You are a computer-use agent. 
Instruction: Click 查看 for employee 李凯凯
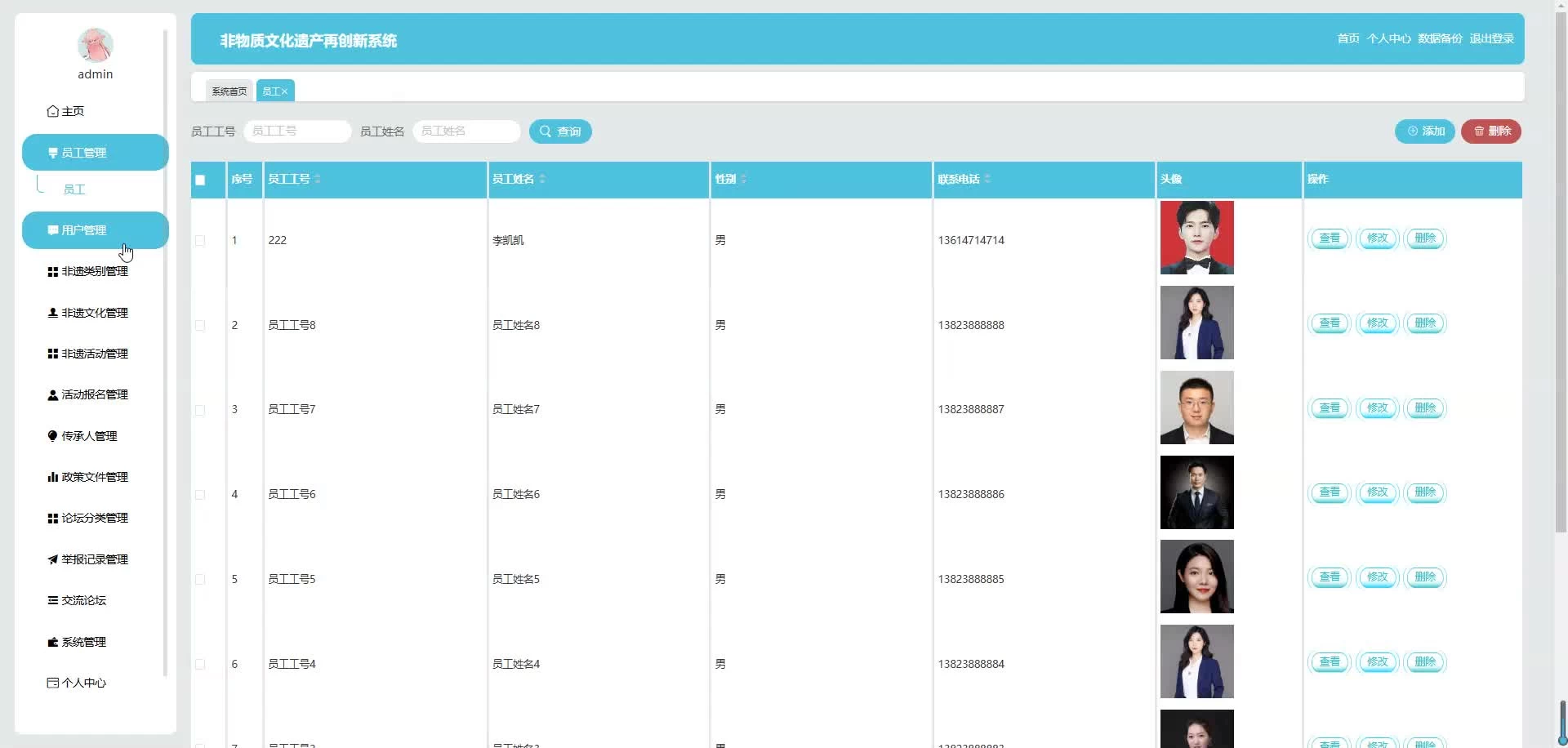pyautogui.click(x=1330, y=238)
